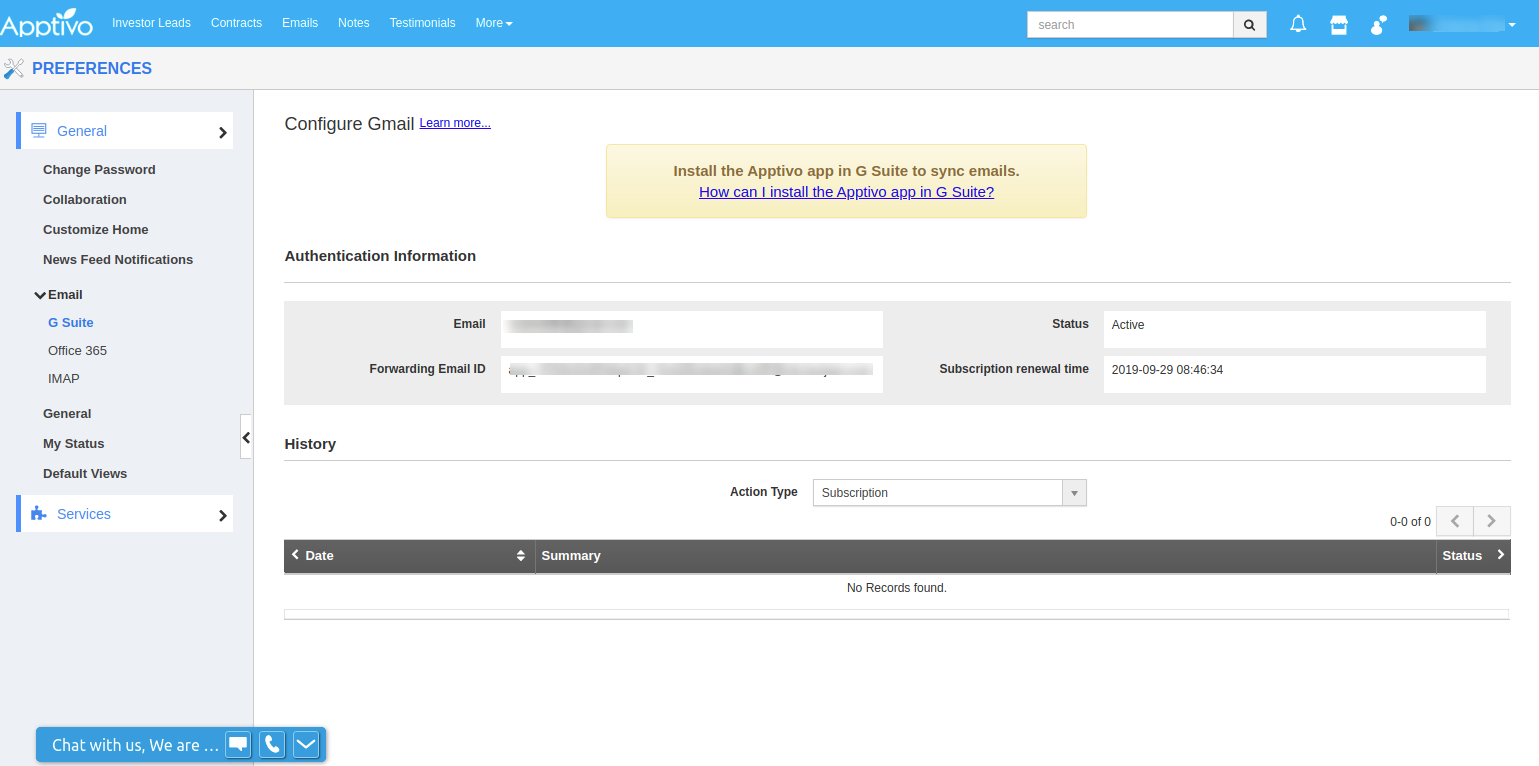
Task: Open the Emails app
Action: (x=300, y=23)
